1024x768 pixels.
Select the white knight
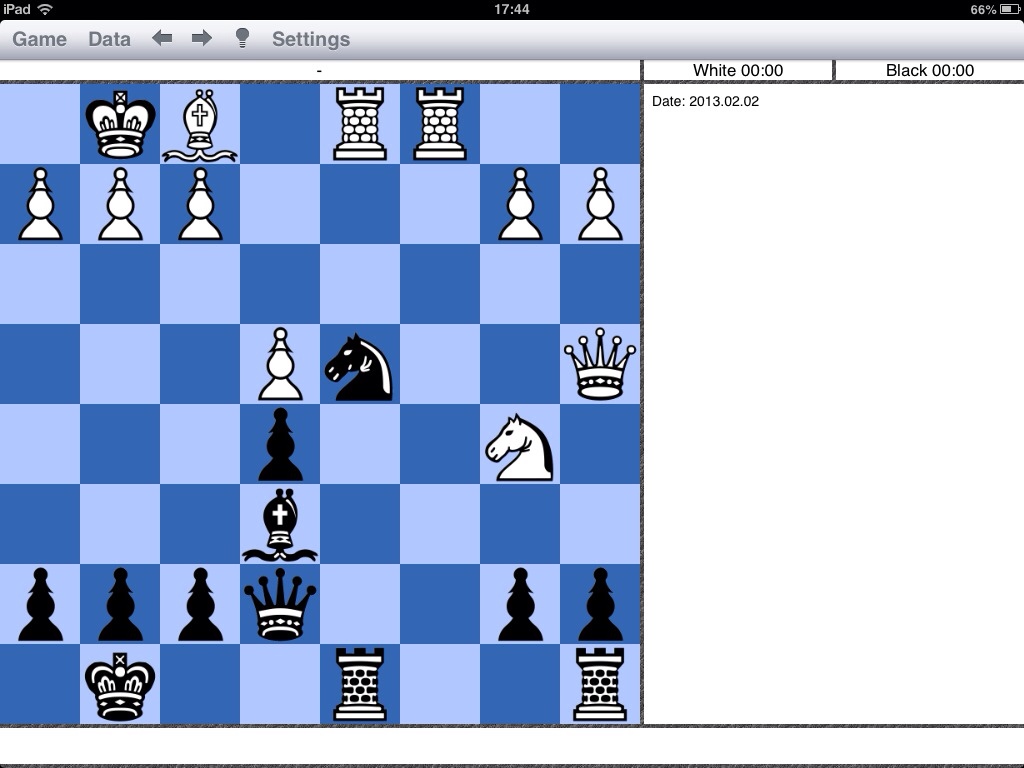[x=520, y=446]
